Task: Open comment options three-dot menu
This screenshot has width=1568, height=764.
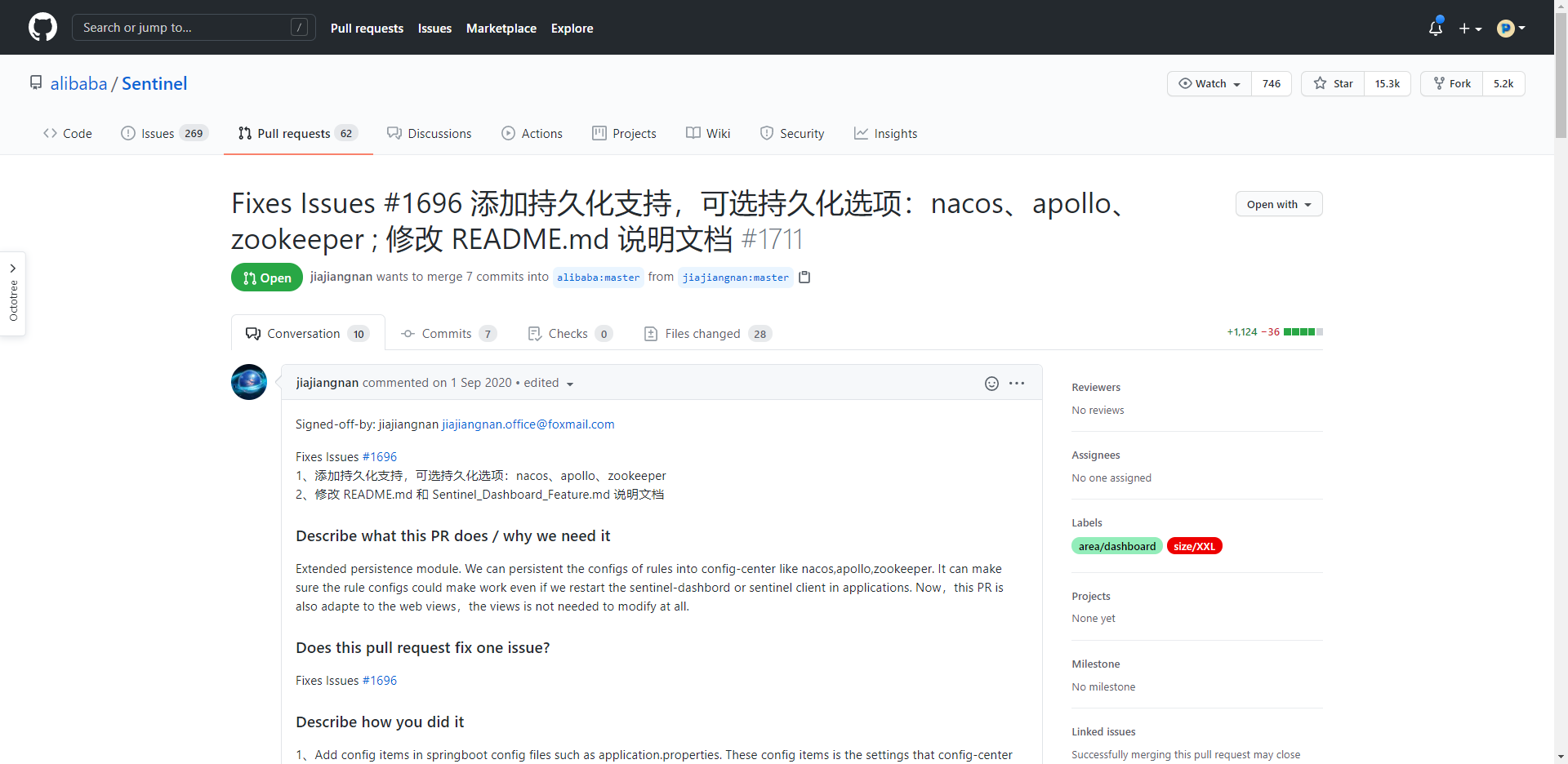Action: click(1017, 384)
